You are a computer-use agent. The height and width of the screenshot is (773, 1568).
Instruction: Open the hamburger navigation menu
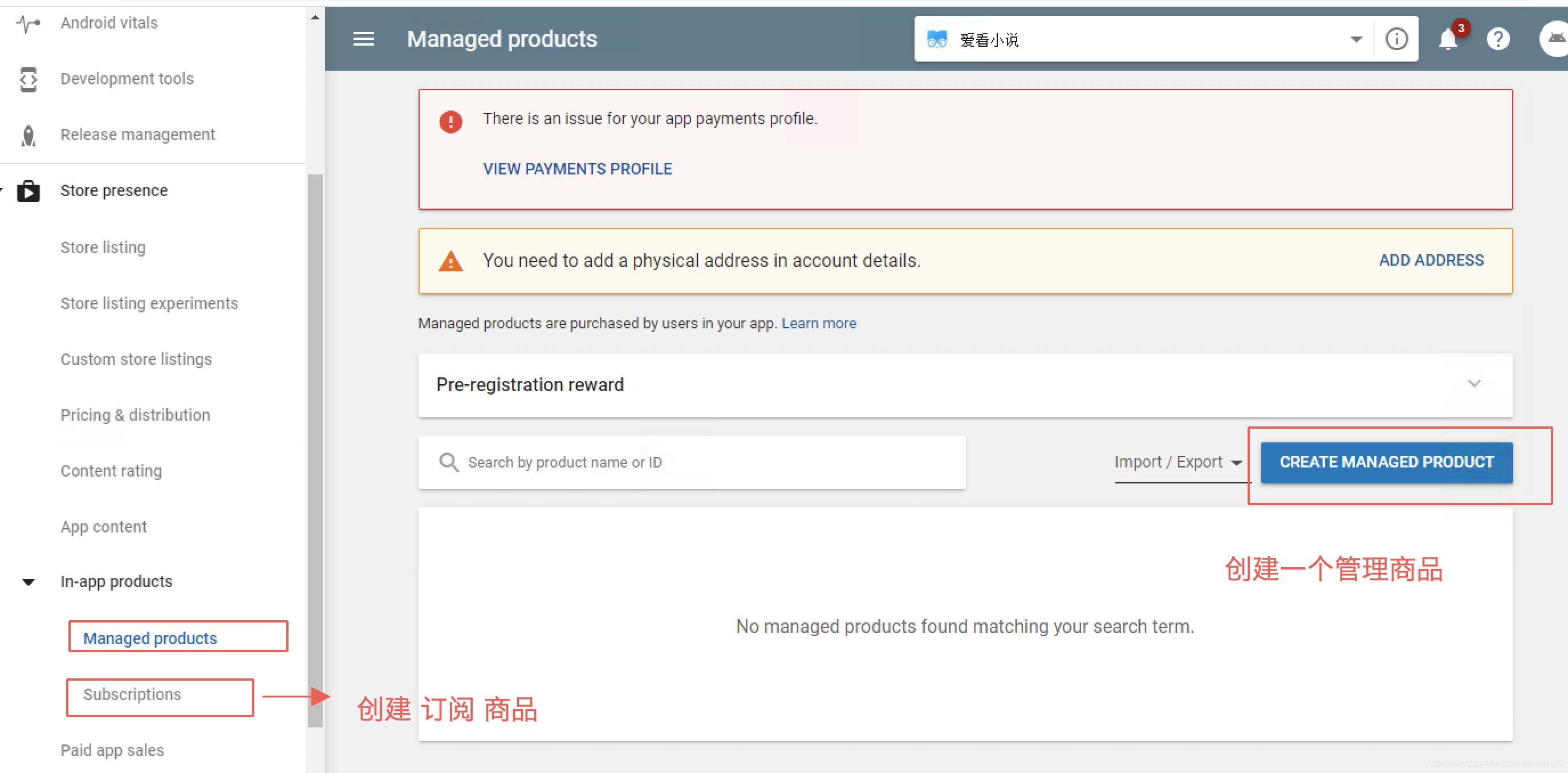pos(363,39)
